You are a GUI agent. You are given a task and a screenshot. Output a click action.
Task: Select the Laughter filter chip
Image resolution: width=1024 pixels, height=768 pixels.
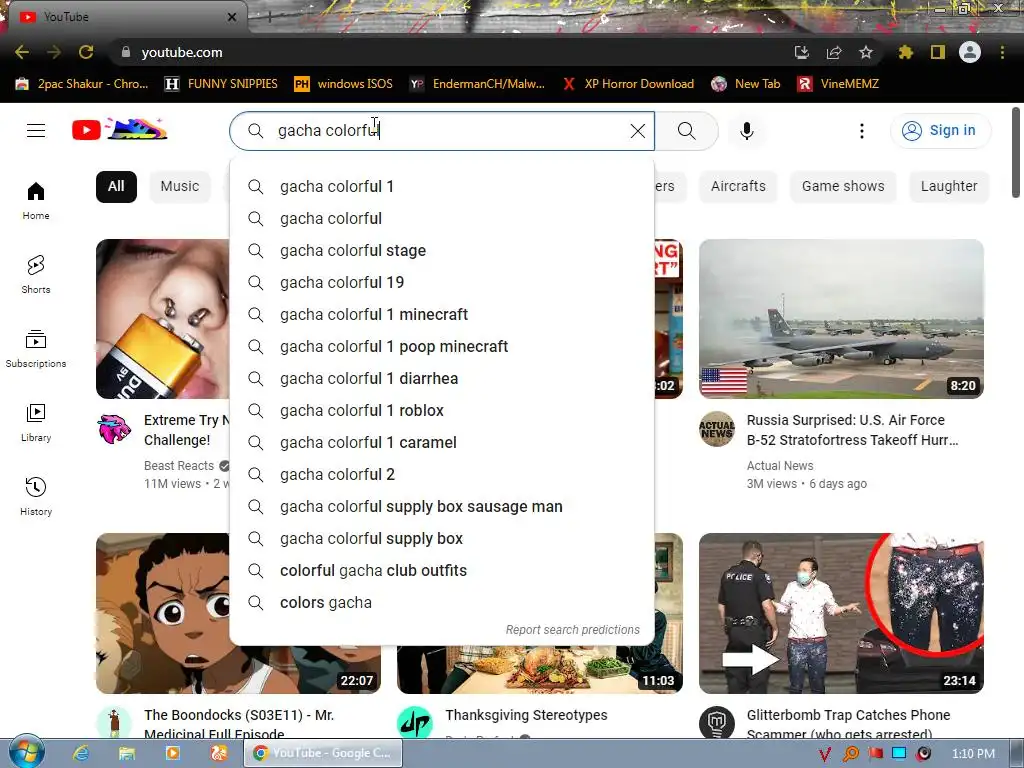click(x=949, y=187)
